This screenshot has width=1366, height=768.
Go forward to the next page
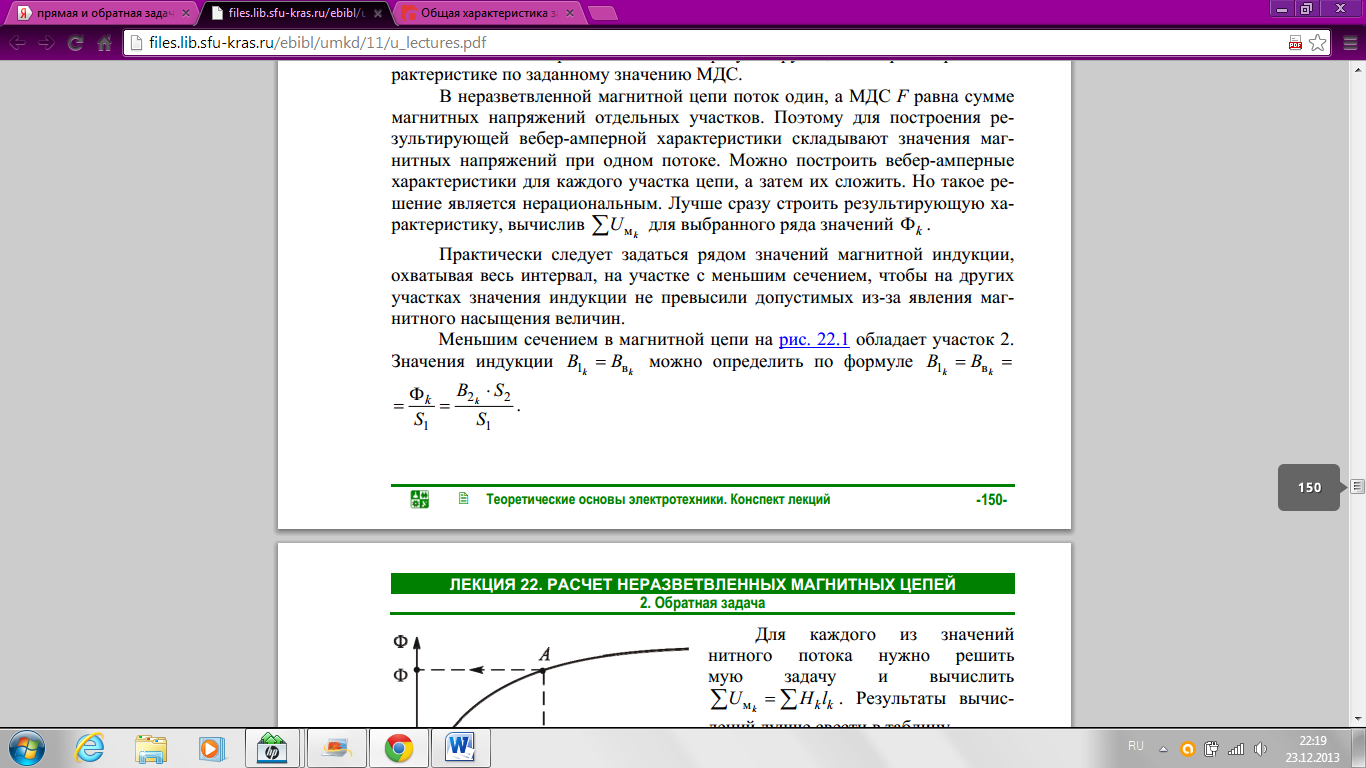click(46, 44)
